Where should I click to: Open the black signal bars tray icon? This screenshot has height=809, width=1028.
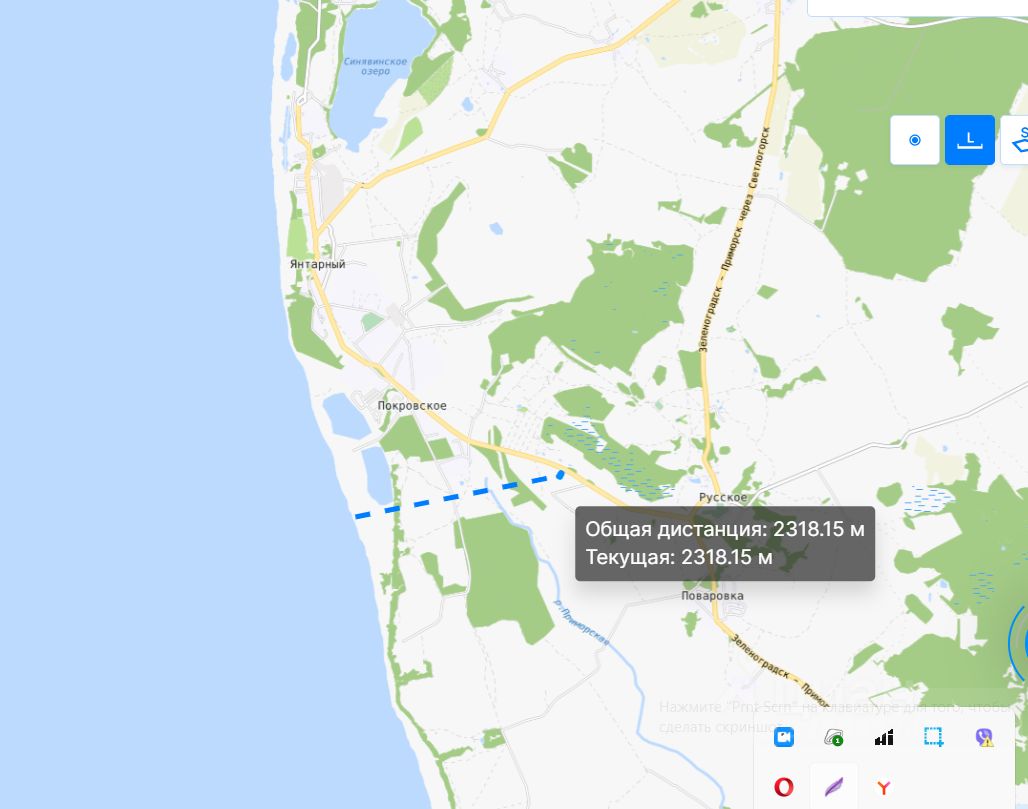click(884, 738)
